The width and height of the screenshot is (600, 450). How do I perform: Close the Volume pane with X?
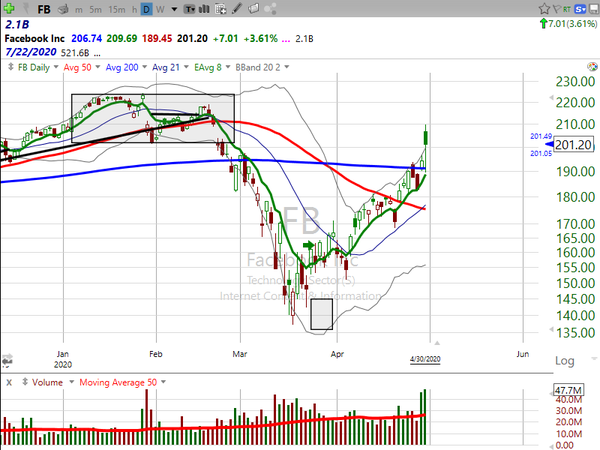coord(8,381)
